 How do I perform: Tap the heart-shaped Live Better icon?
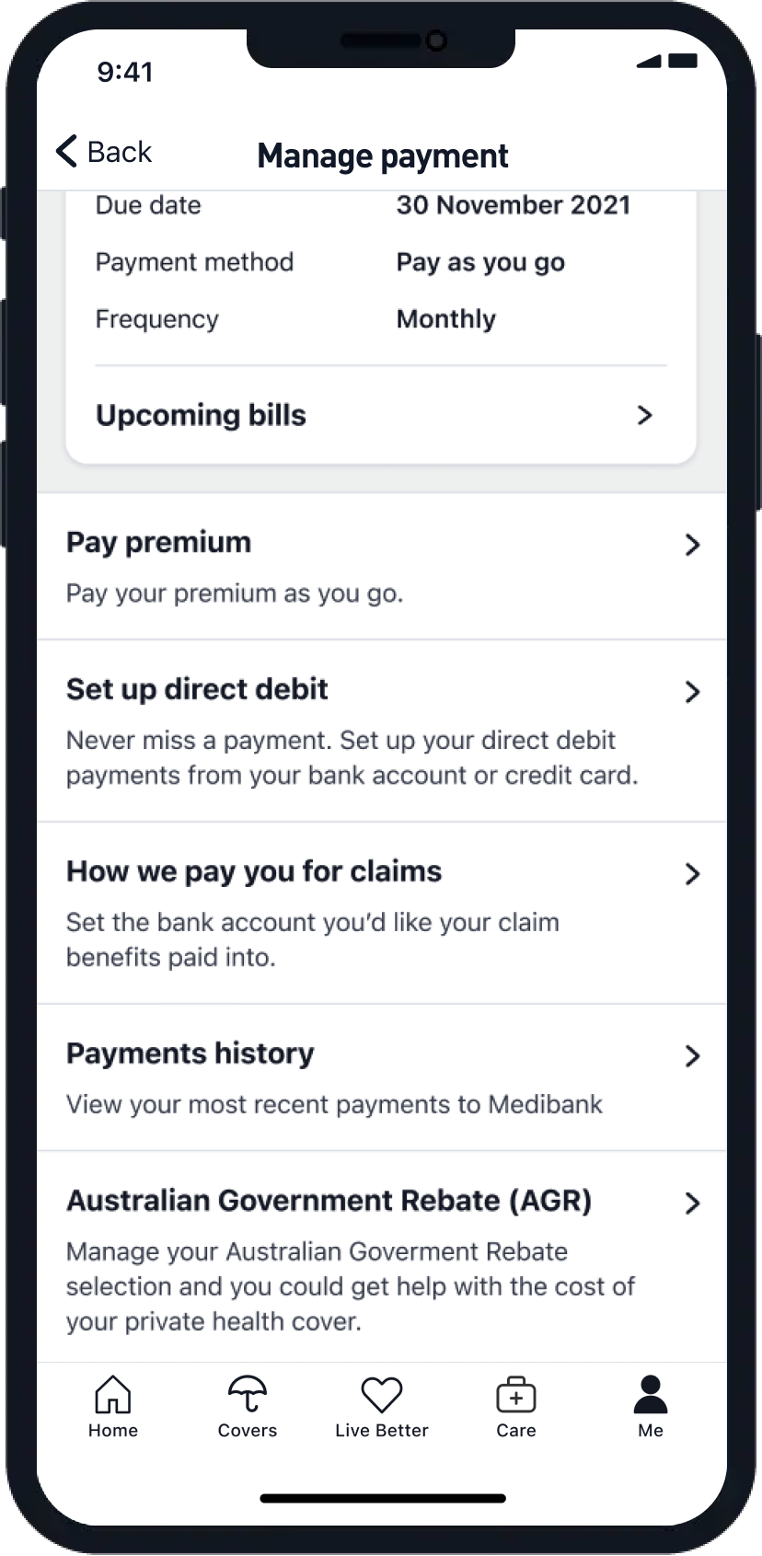381,1392
